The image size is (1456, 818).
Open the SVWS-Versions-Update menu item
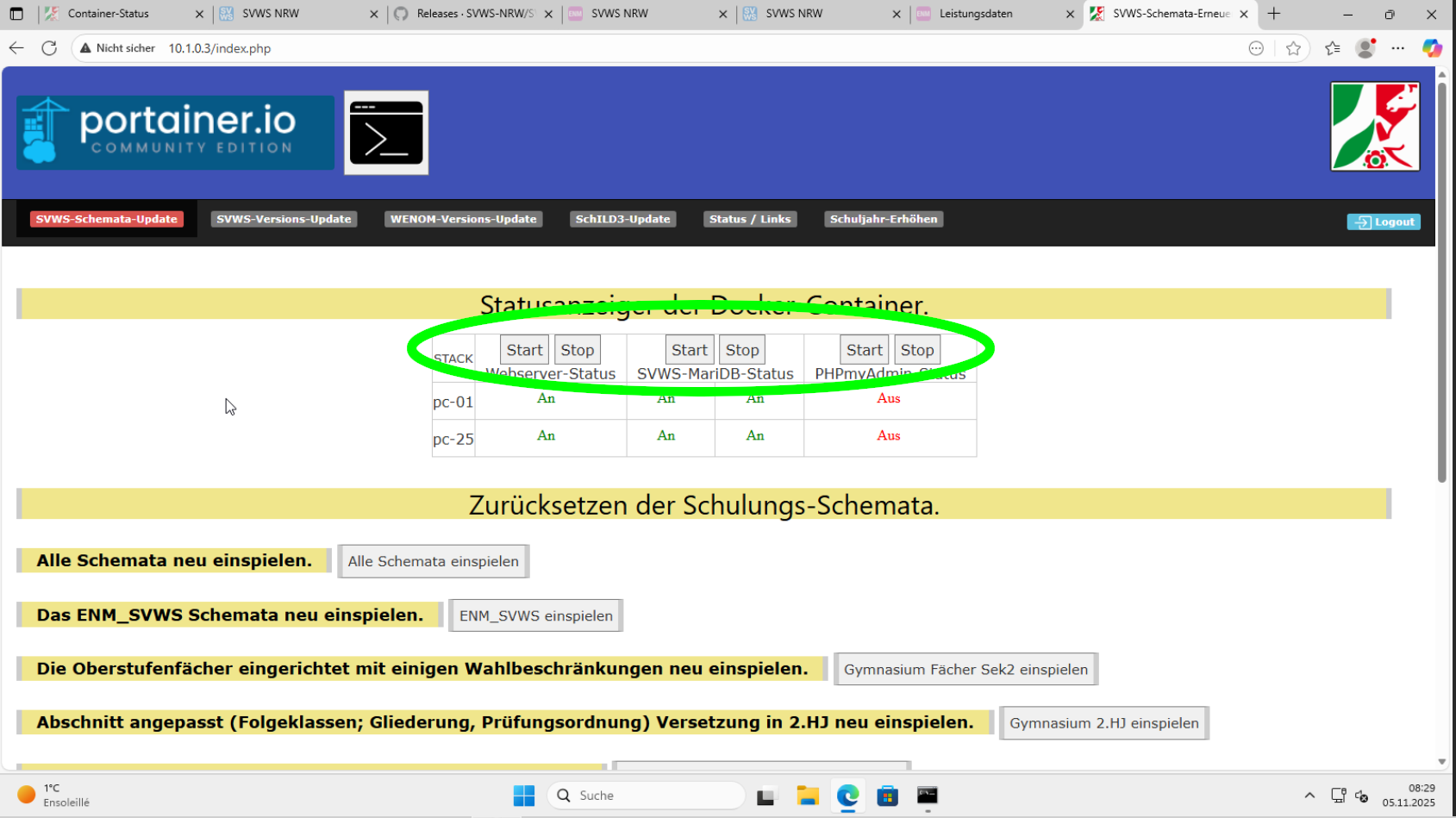284,219
